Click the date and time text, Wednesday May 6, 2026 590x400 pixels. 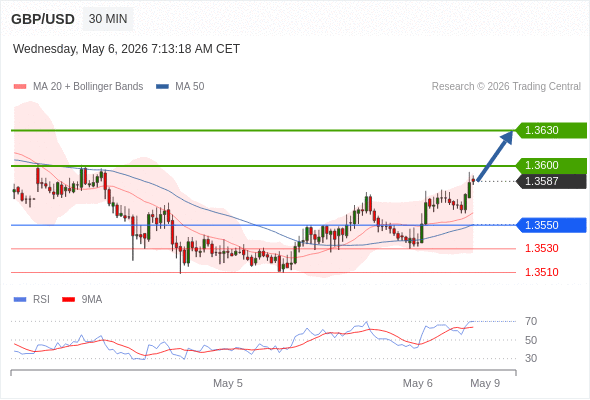(x=126, y=49)
